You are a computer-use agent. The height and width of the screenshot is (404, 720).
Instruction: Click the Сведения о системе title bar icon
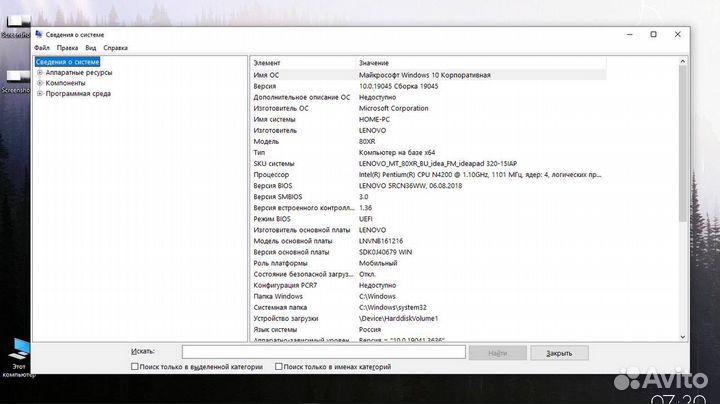(39, 34)
